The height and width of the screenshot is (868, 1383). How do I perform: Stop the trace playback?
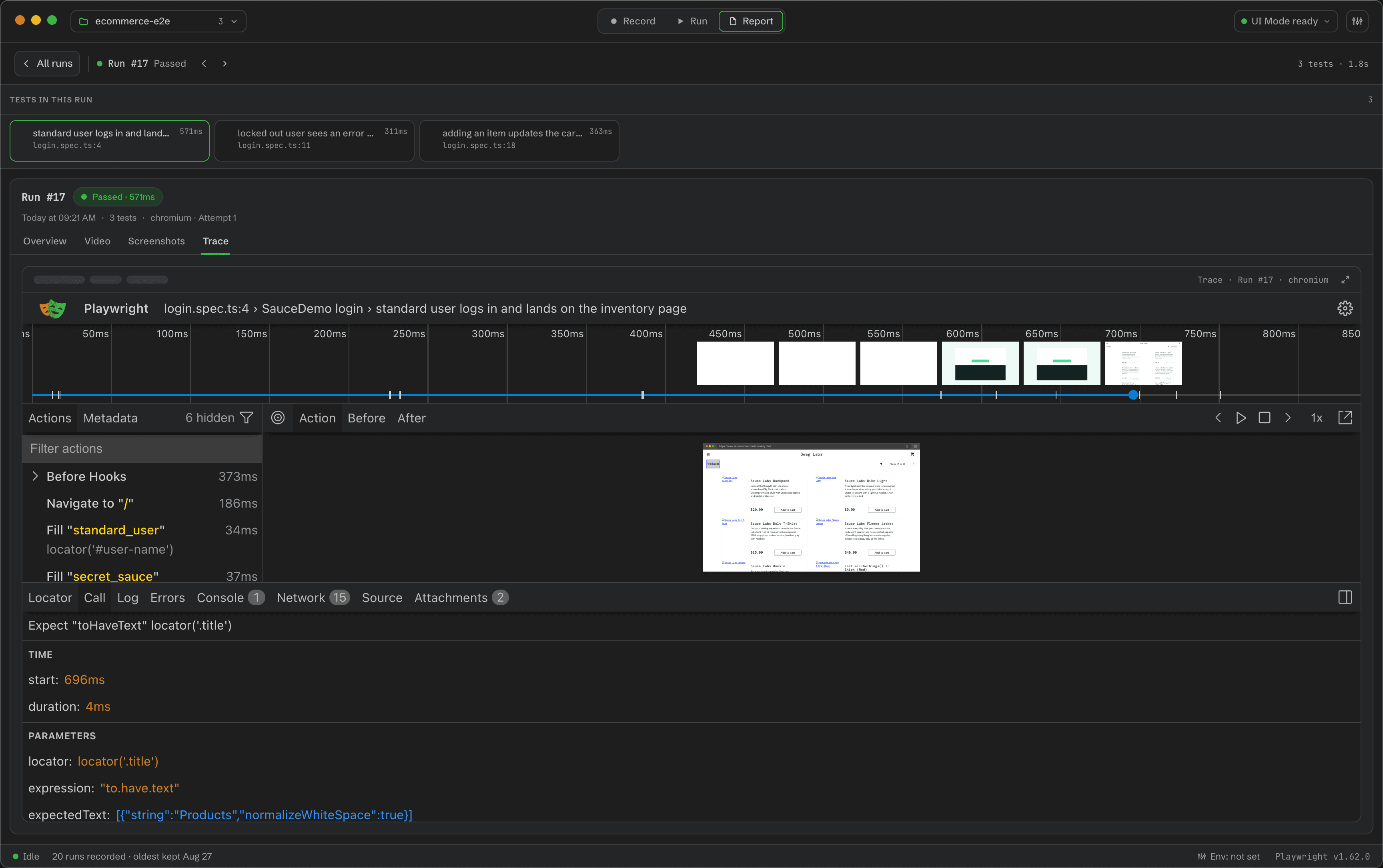click(1264, 418)
